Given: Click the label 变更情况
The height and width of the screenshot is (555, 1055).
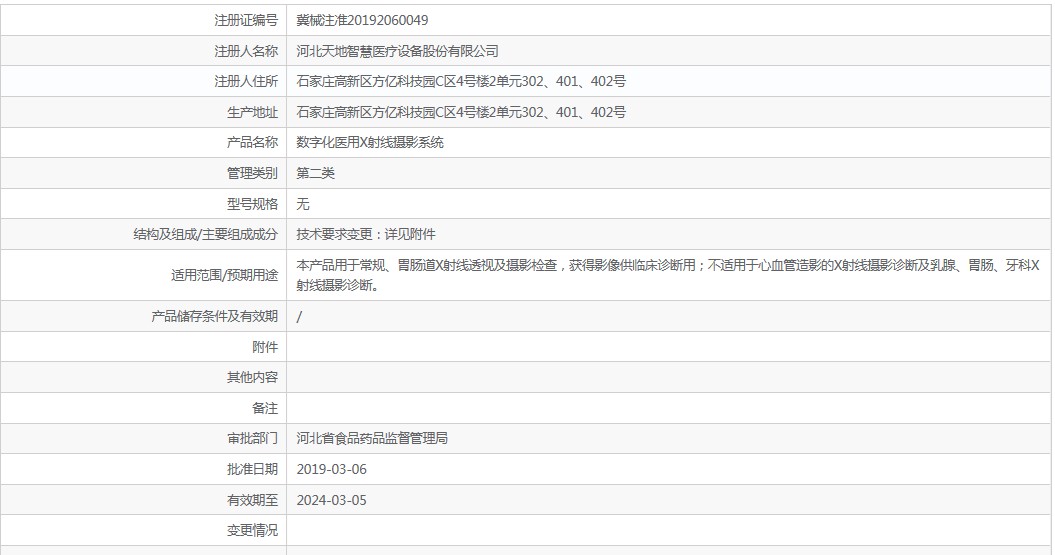Looking at the screenshot, I should (x=252, y=531).
